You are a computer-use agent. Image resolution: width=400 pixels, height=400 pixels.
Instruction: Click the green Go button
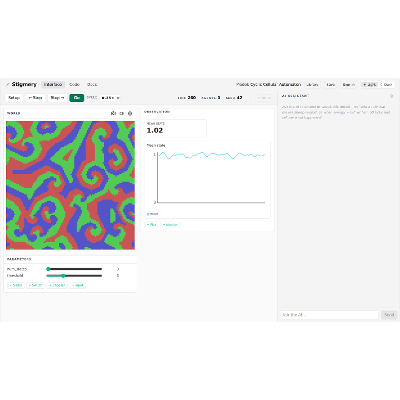point(77,98)
